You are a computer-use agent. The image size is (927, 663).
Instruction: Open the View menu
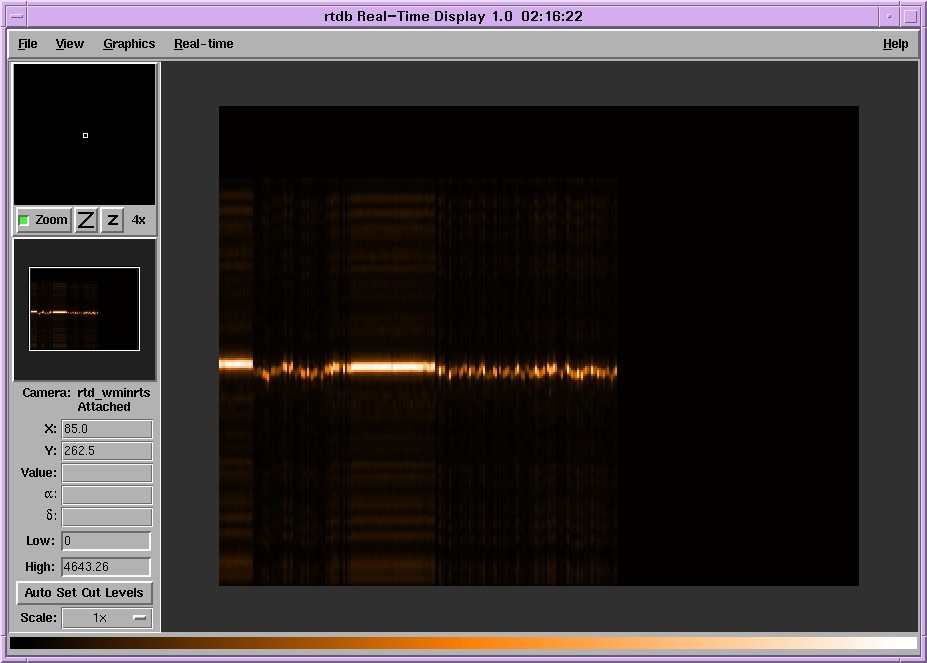70,44
